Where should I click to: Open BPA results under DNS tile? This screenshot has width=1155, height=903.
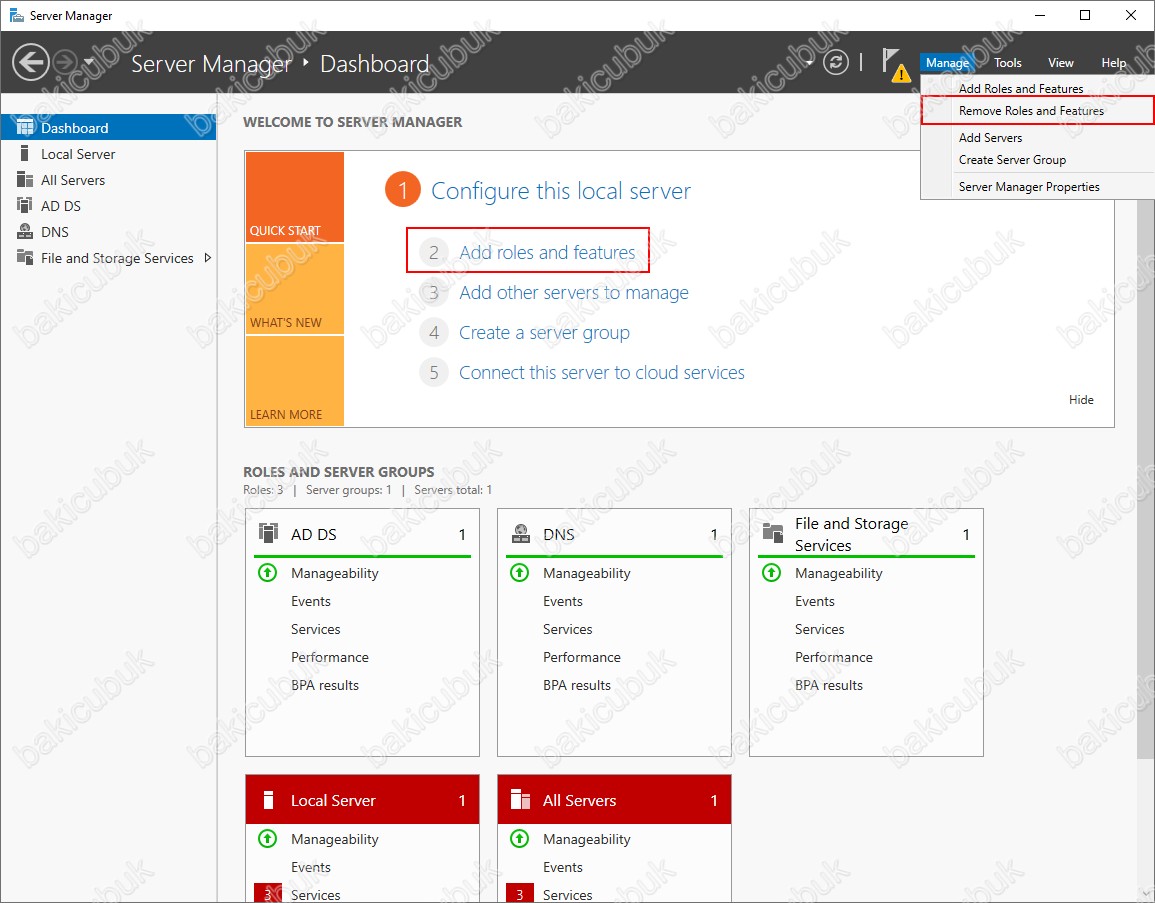coord(577,685)
